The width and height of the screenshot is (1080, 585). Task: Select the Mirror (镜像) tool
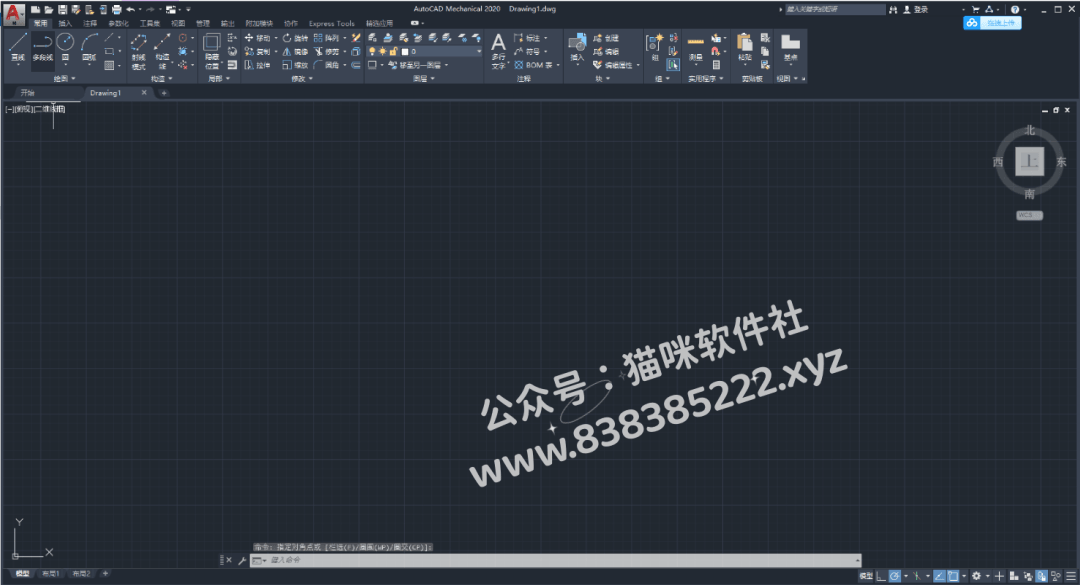[295, 52]
